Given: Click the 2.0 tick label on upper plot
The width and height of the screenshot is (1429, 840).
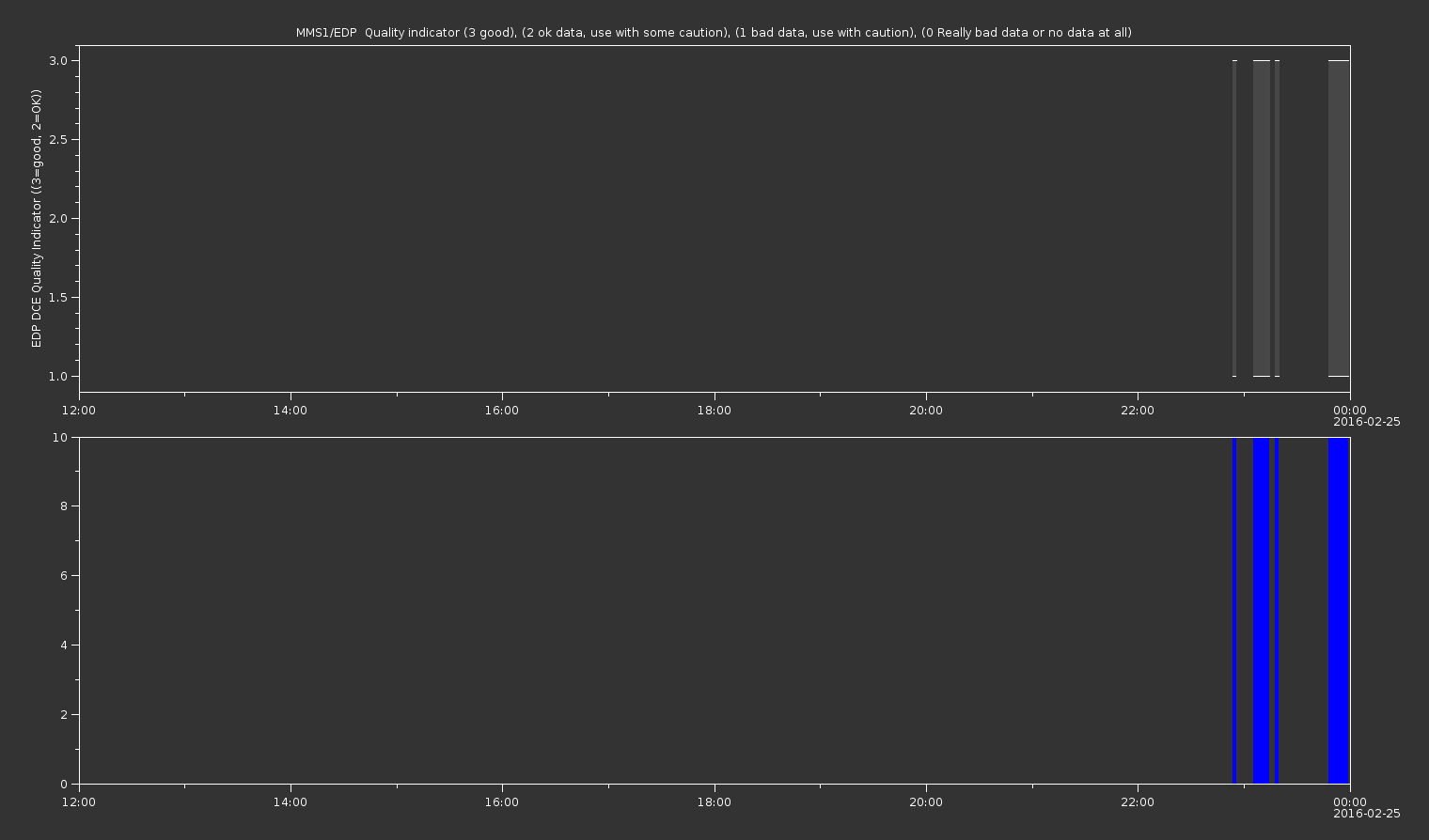Looking at the screenshot, I should (x=58, y=218).
